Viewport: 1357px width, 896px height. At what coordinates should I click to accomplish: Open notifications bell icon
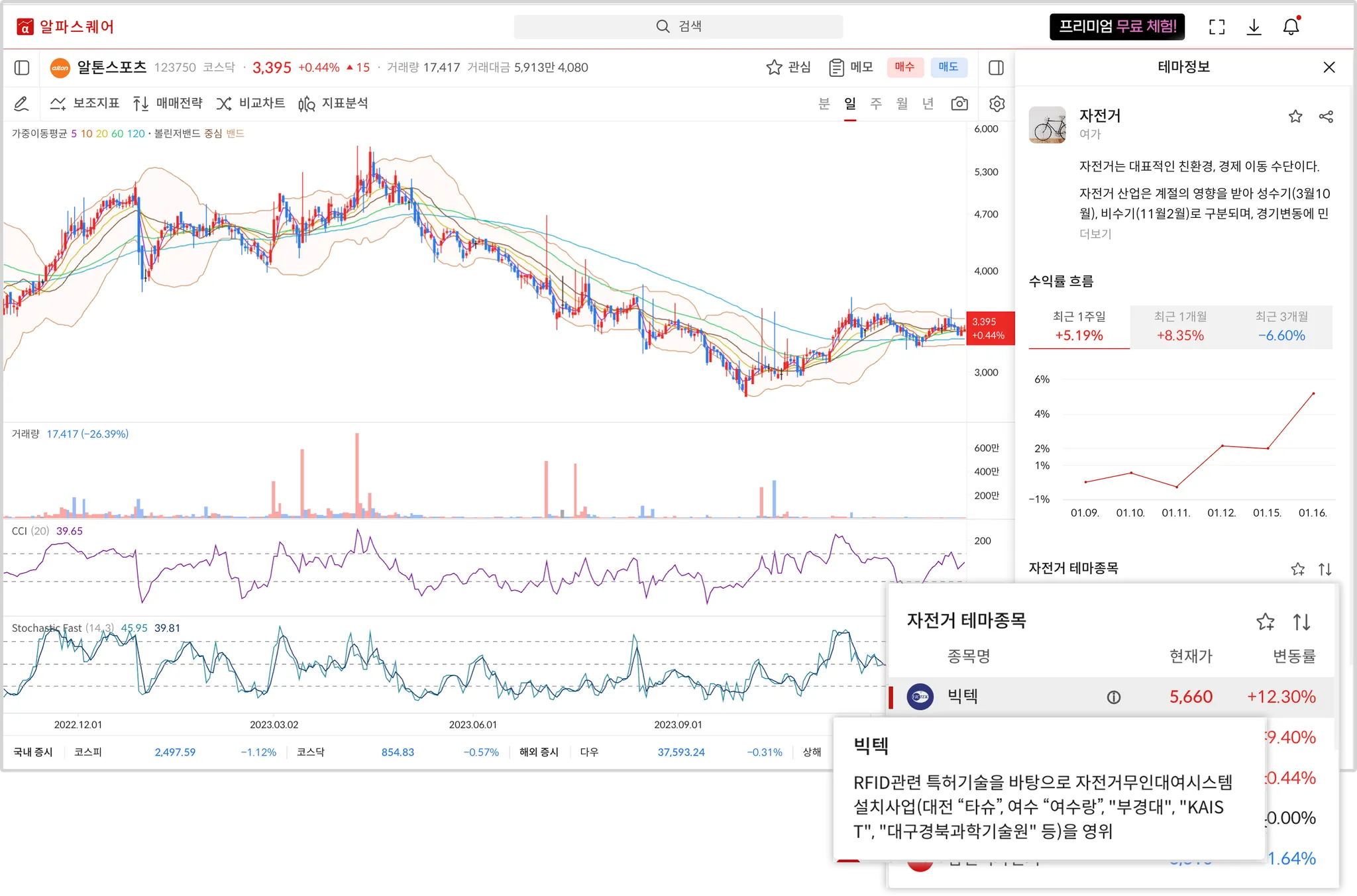coord(1291,27)
